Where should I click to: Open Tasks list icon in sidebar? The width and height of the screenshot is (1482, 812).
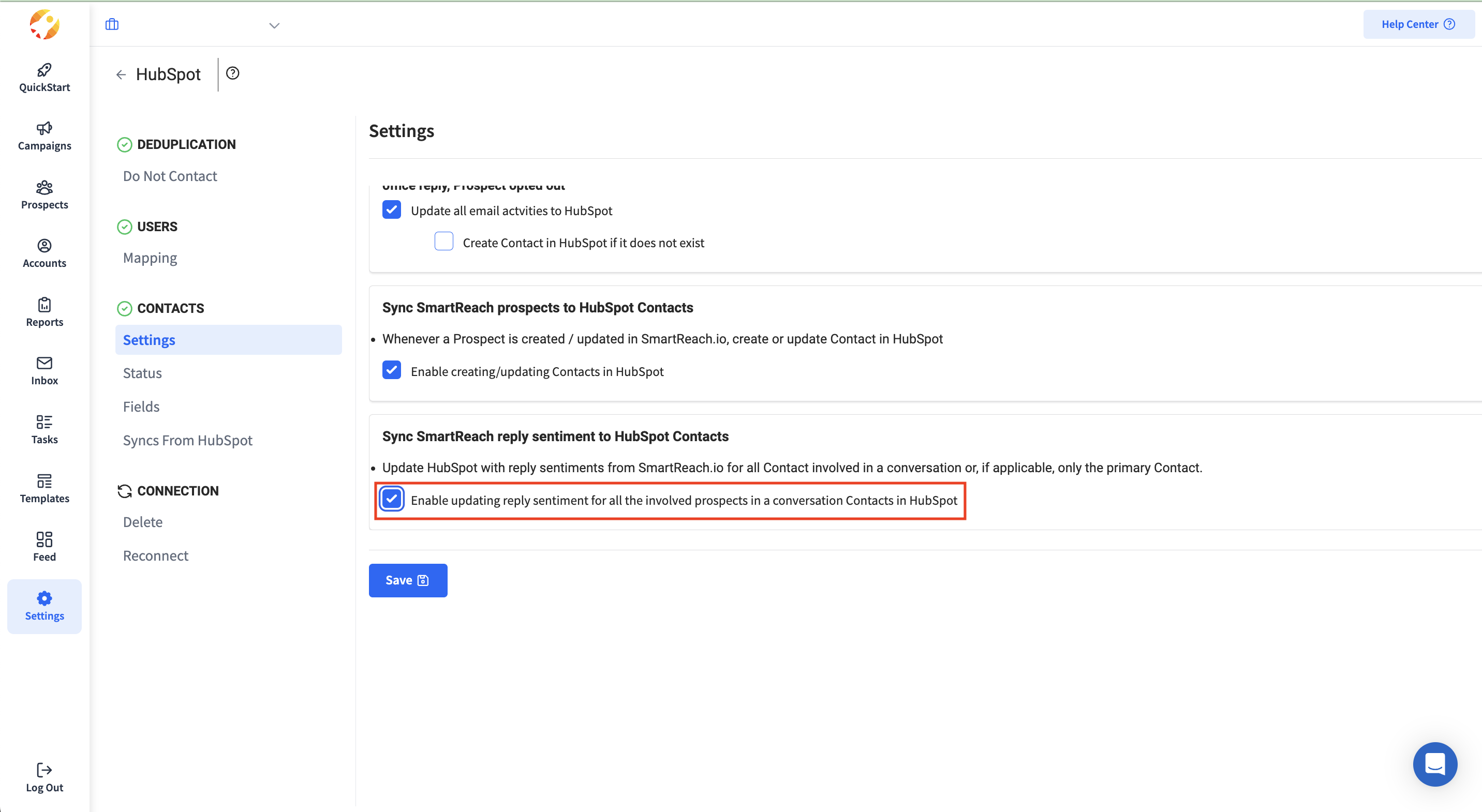[x=45, y=422]
